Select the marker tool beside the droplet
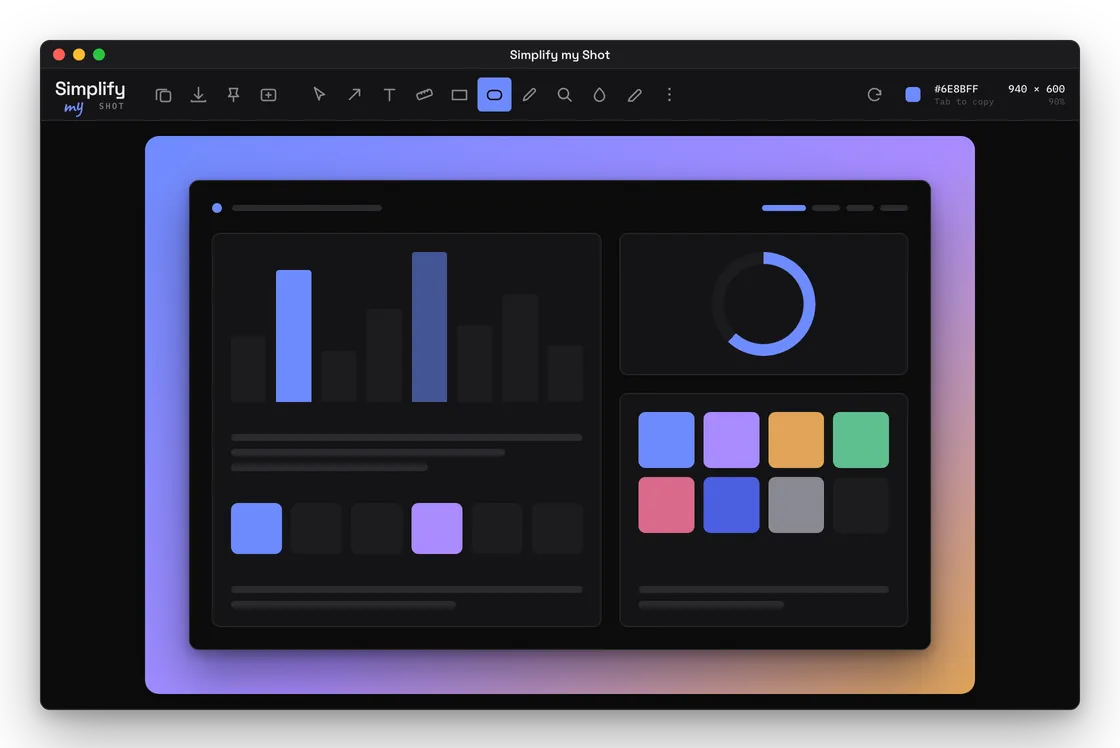Image resolution: width=1120 pixels, height=748 pixels. (x=634, y=94)
